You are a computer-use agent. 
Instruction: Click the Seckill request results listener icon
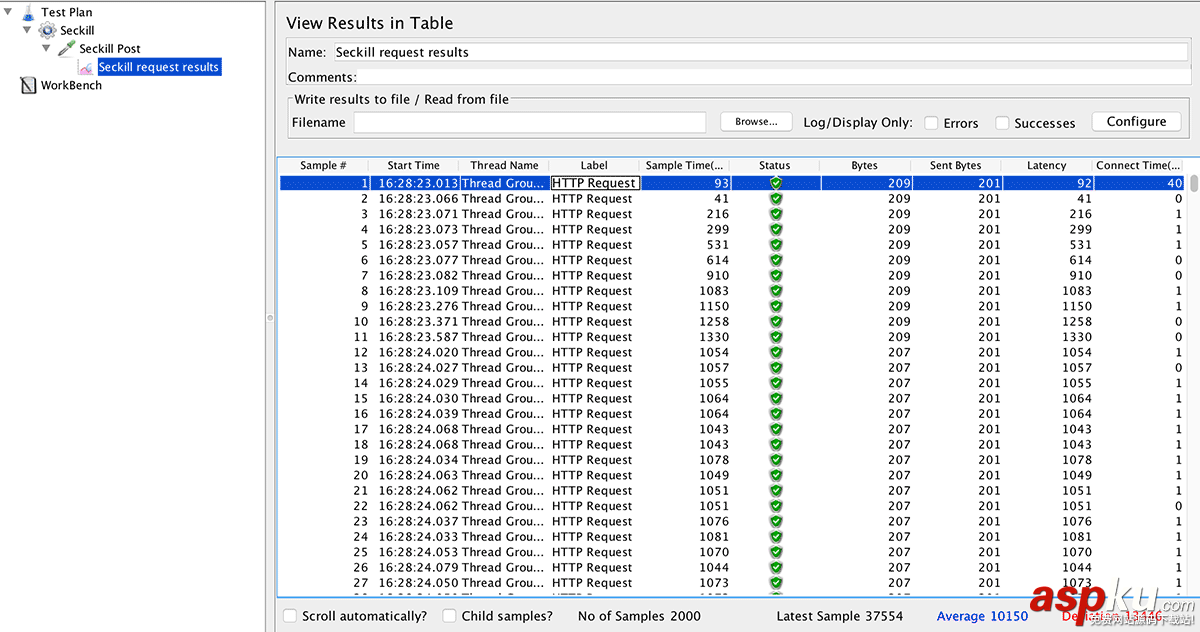pyautogui.click(x=86, y=67)
